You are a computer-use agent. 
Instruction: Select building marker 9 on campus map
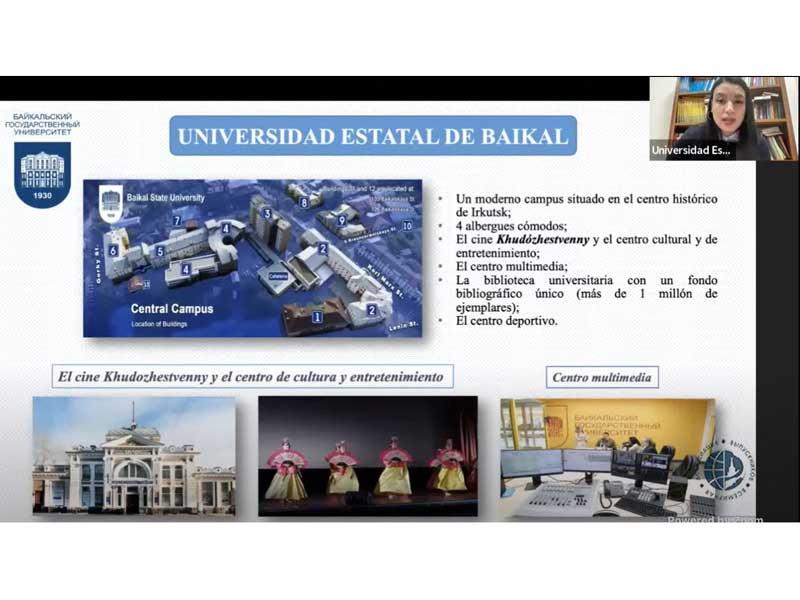(x=342, y=220)
